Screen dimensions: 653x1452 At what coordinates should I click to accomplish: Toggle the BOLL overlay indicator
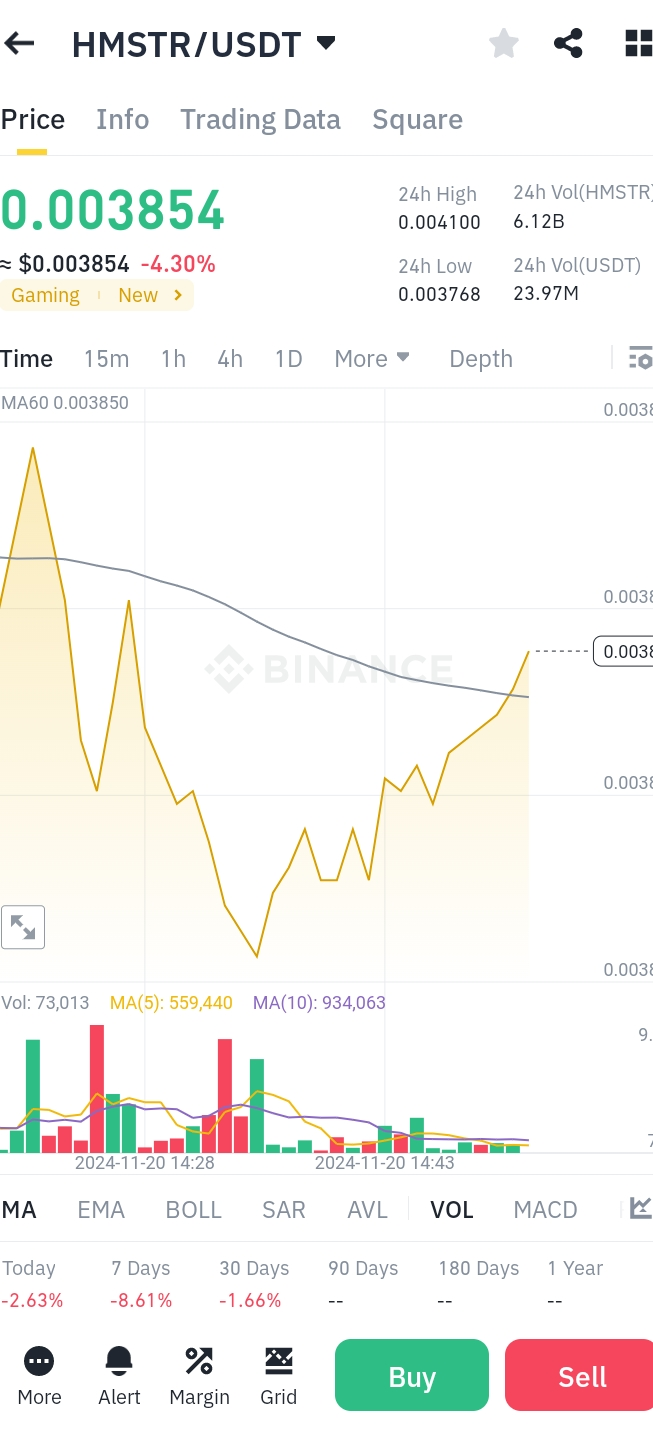(x=193, y=1209)
